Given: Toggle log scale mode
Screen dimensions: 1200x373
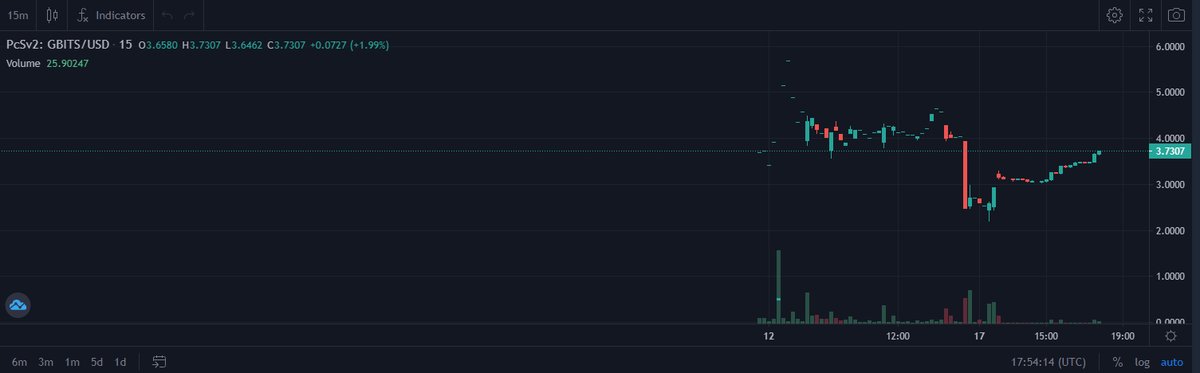Looking at the screenshot, I should 1142,361.
